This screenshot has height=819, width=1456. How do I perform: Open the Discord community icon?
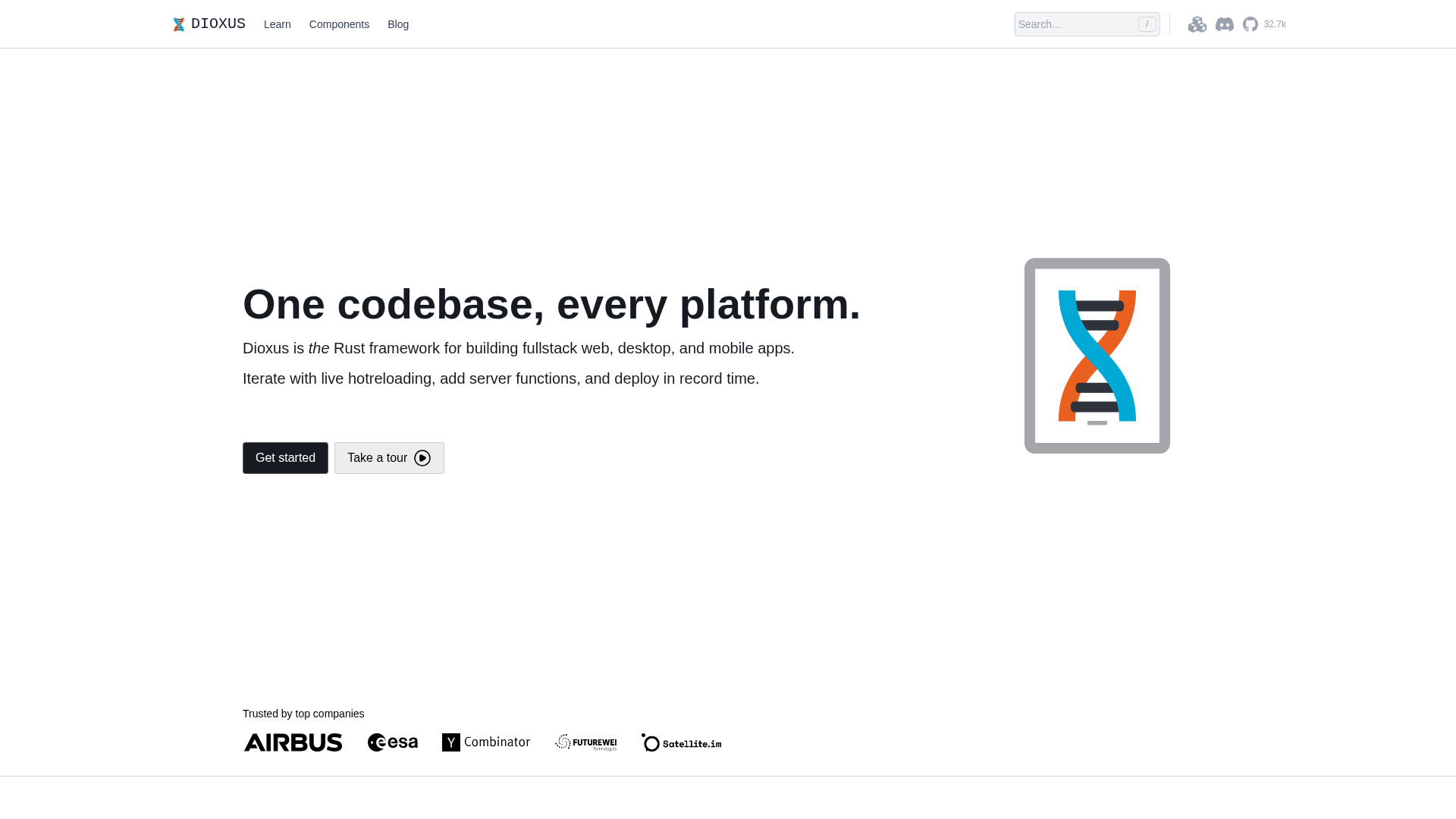point(1225,24)
